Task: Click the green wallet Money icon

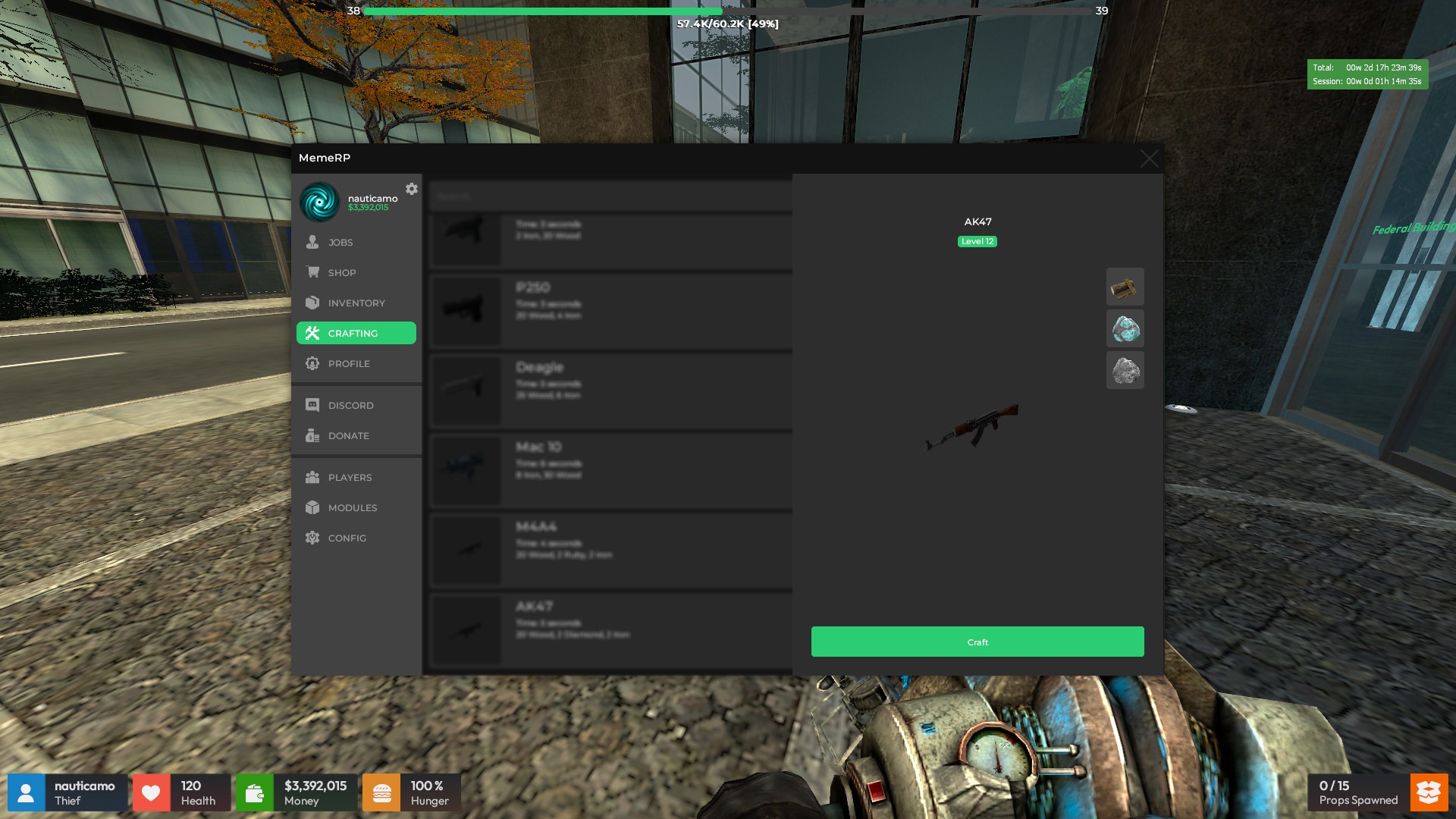Action: (x=254, y=792)
